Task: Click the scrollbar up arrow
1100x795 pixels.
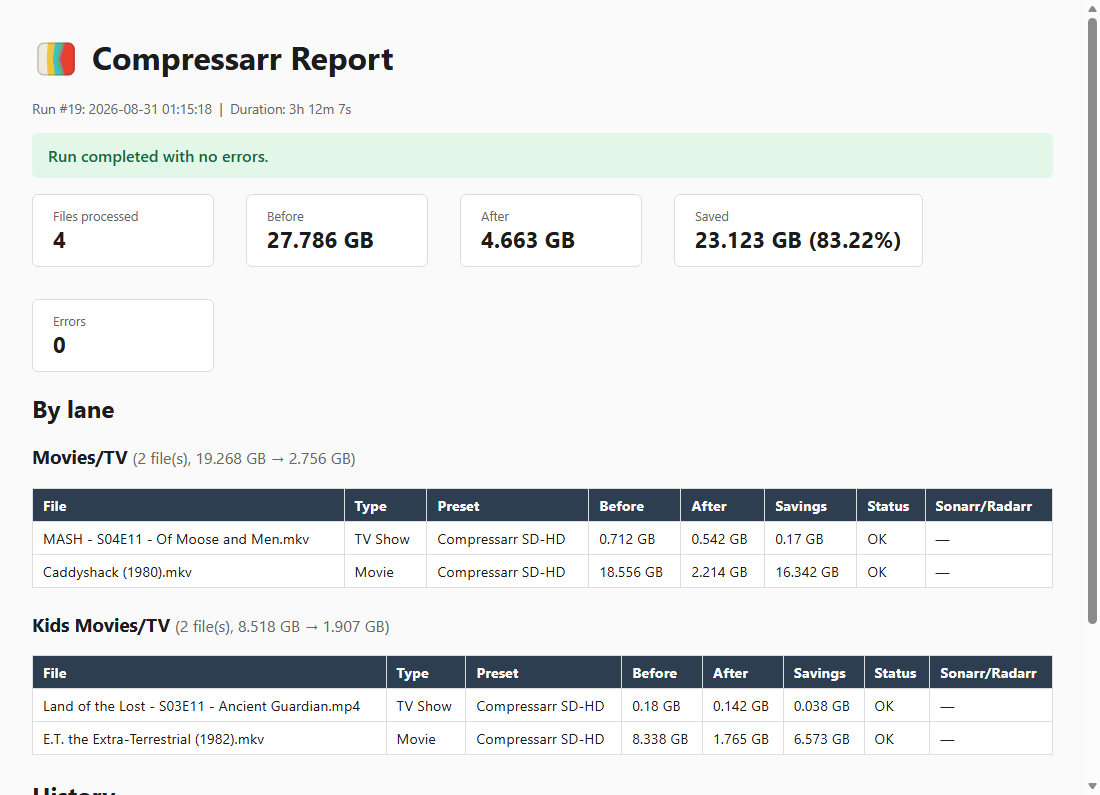Action: pyautogui.click(x=1092, y=7)
